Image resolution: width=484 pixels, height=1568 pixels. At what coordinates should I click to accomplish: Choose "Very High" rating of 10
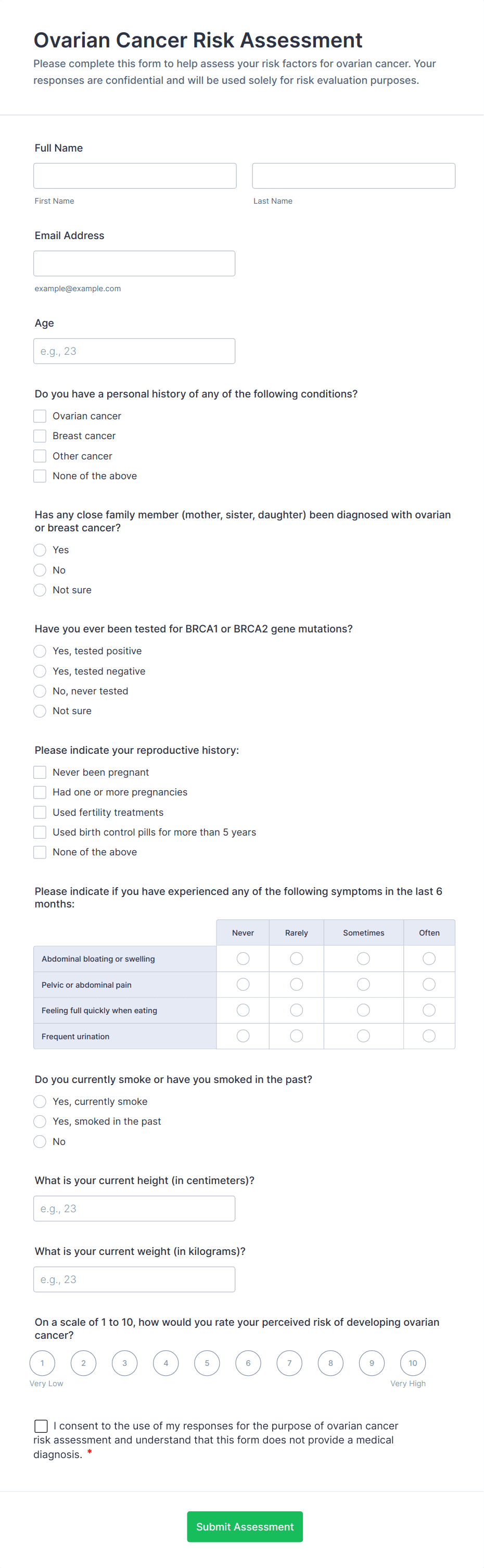[412, 1363]
